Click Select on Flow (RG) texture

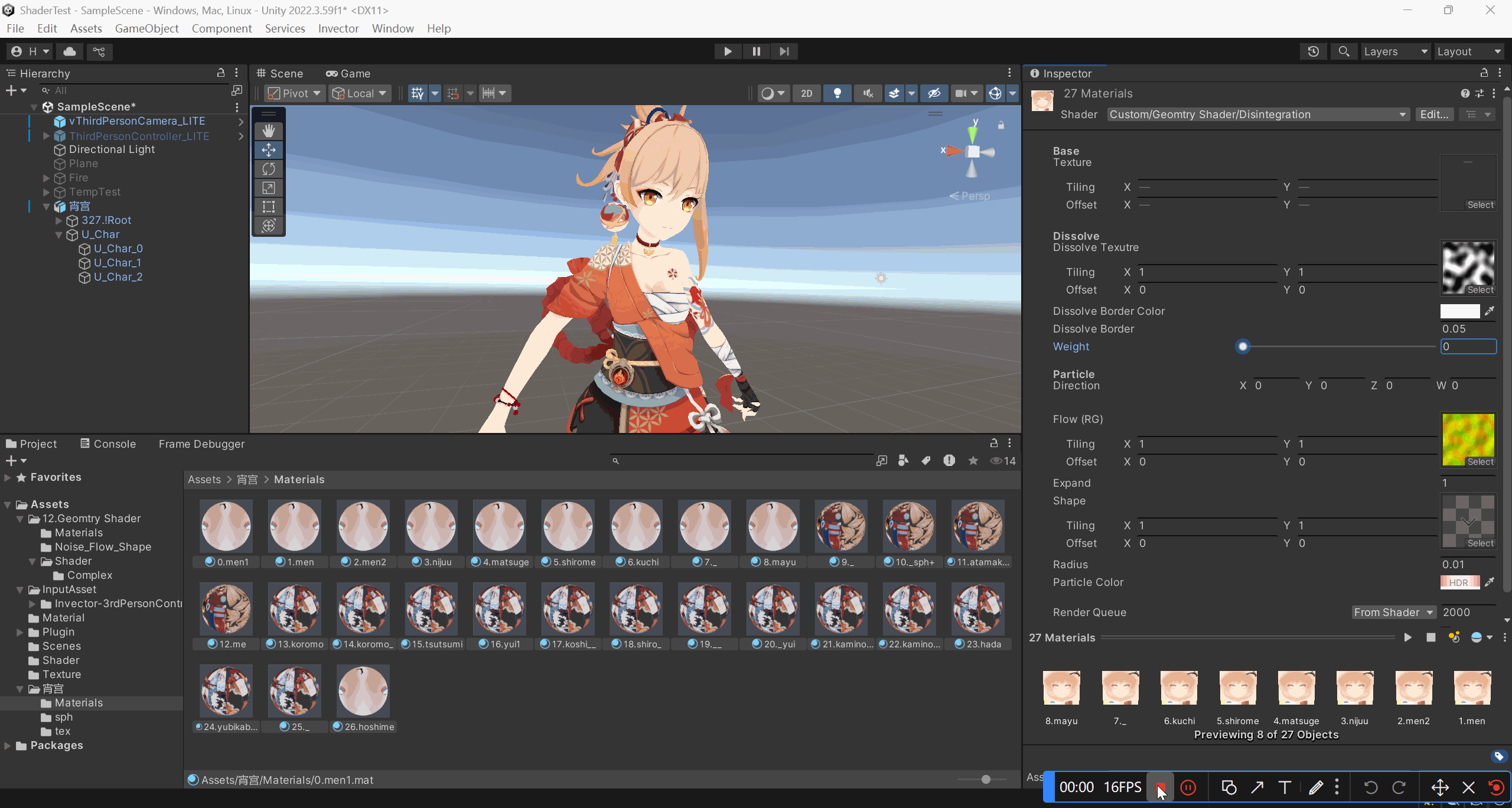(x=1480, y=462)
